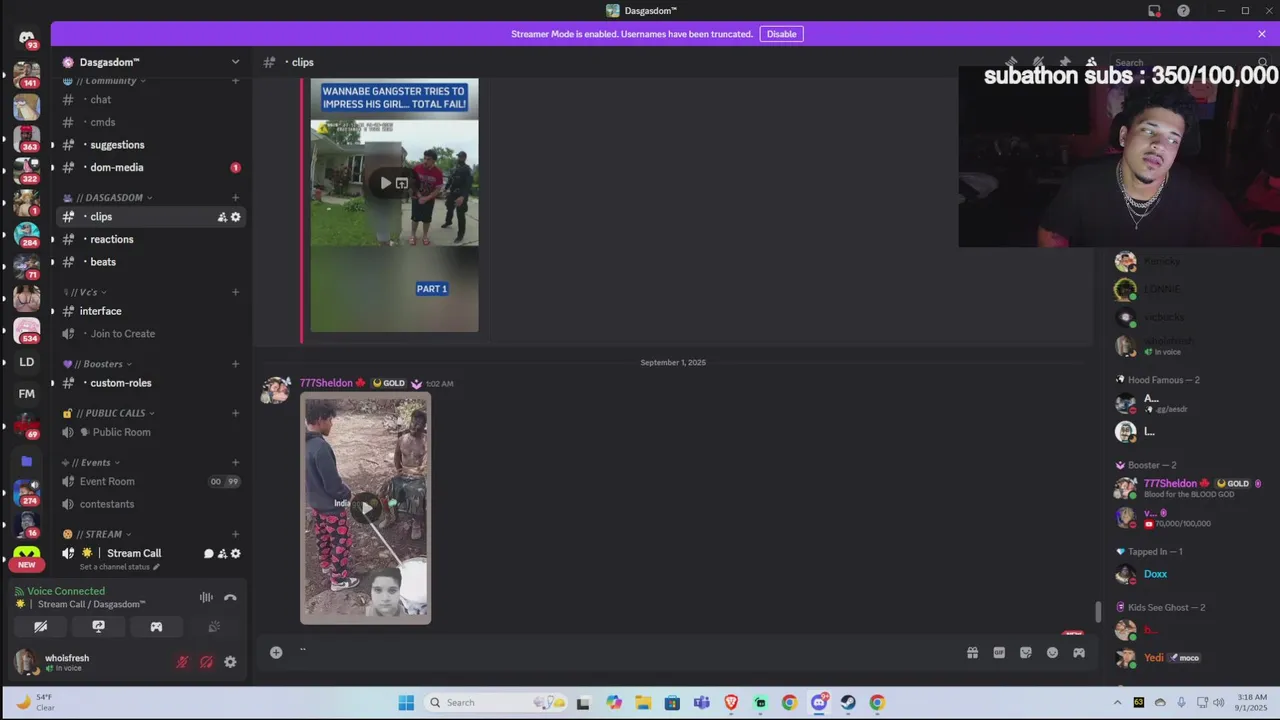Join the Public Room voice channel
1280x720 pixels.
click(151, 432)
